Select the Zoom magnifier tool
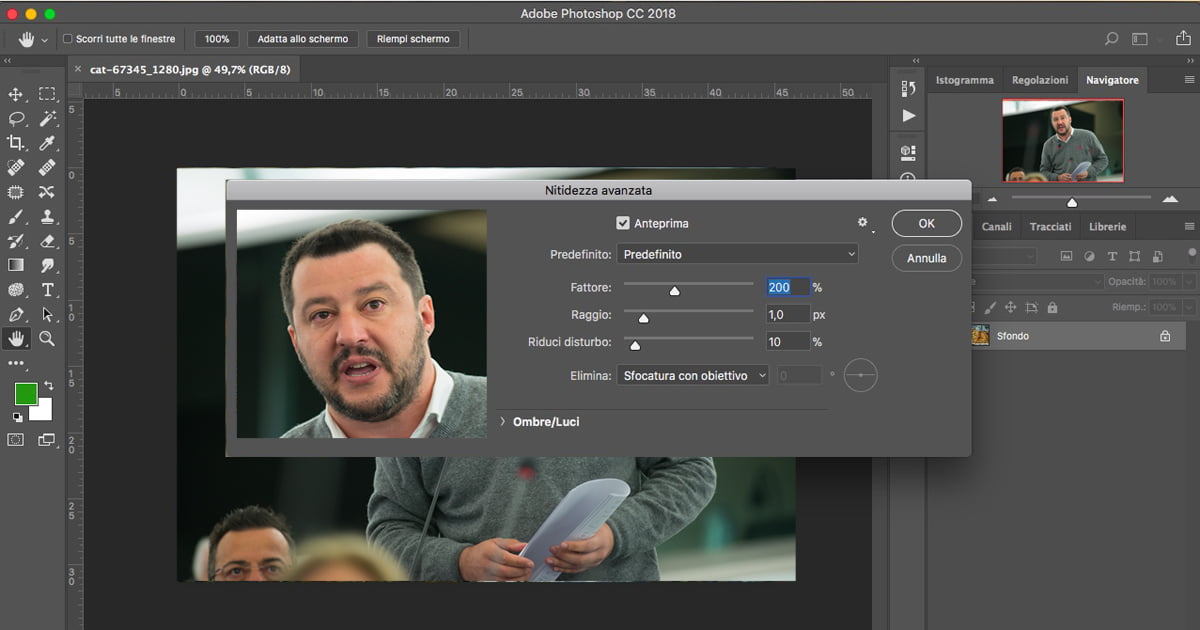 tap(47, 339)
